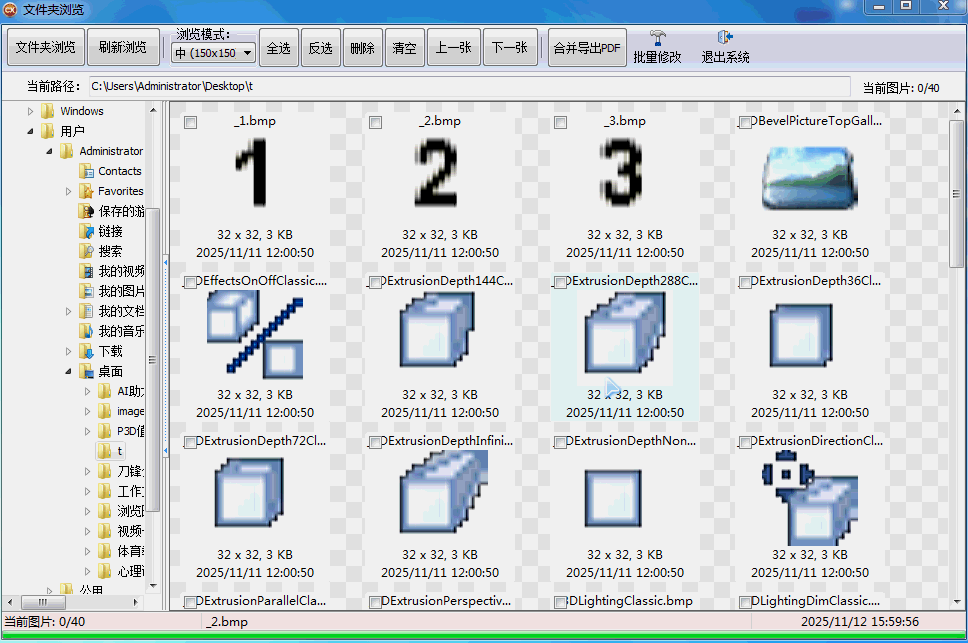Image resolution: width=968 pixels, height=643 pixels.
Task: Click the Administrator folder icon
Action: click(67, 151)
